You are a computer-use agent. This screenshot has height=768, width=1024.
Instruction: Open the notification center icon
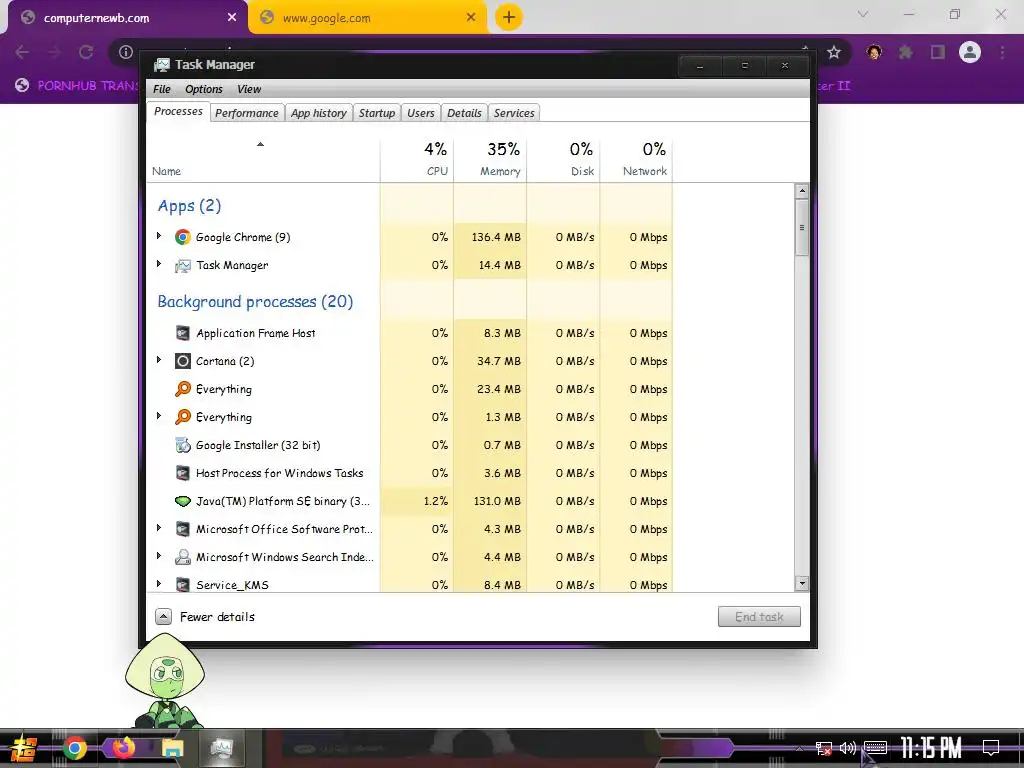[991, 748]
